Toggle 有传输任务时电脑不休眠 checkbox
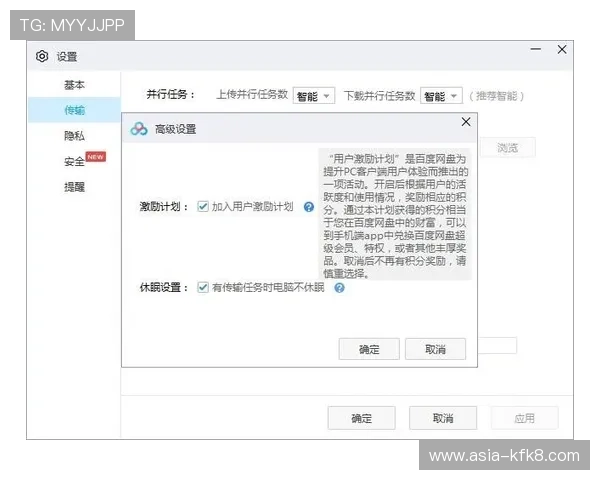600x480 pixels. [x=203, y=287]
